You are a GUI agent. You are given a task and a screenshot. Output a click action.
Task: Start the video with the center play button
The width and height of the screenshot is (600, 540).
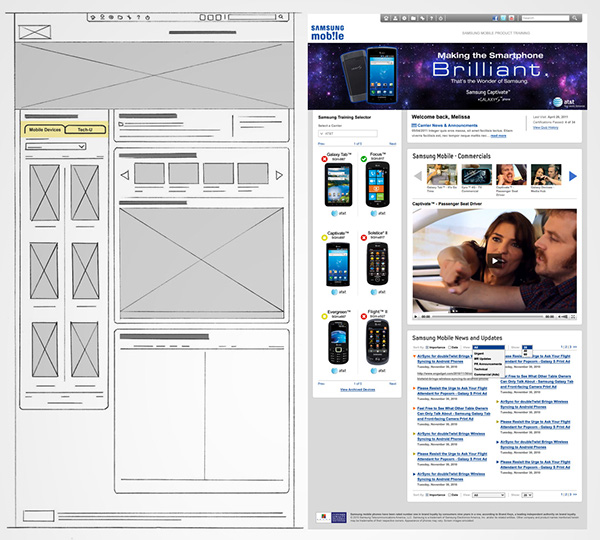pyautogui.click(x=495, y=261)
